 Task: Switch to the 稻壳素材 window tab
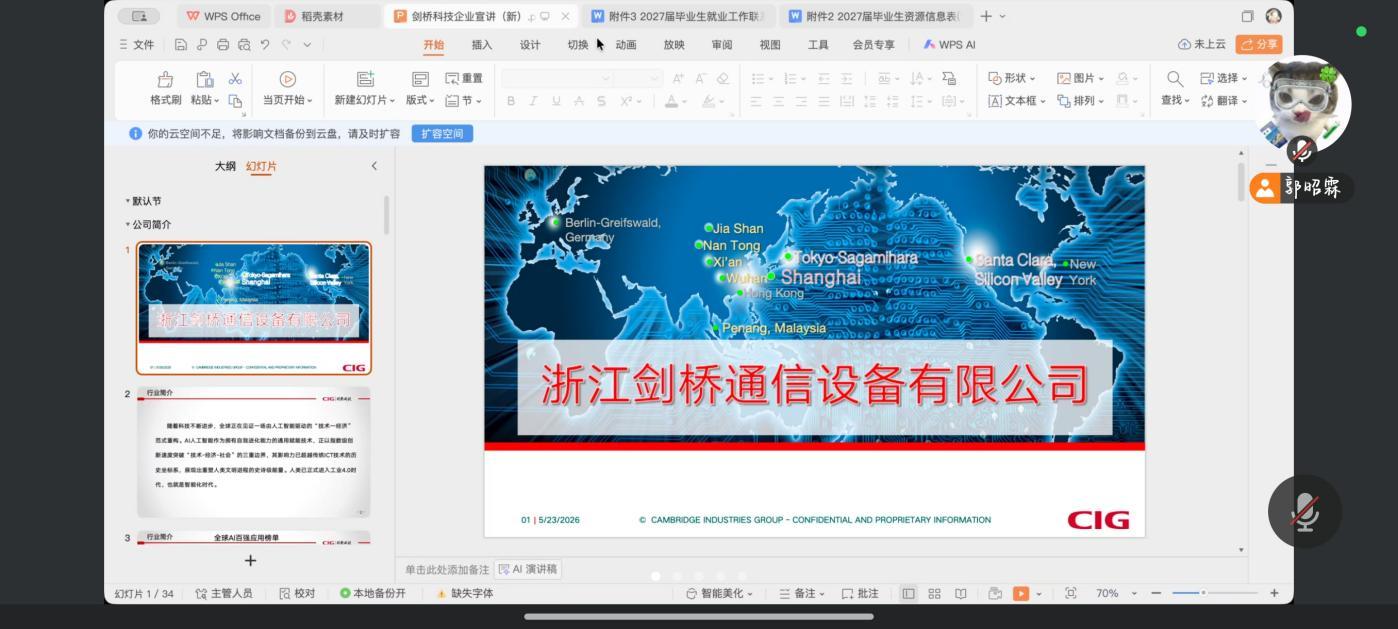pyautogui.click(x=325, y=16)
